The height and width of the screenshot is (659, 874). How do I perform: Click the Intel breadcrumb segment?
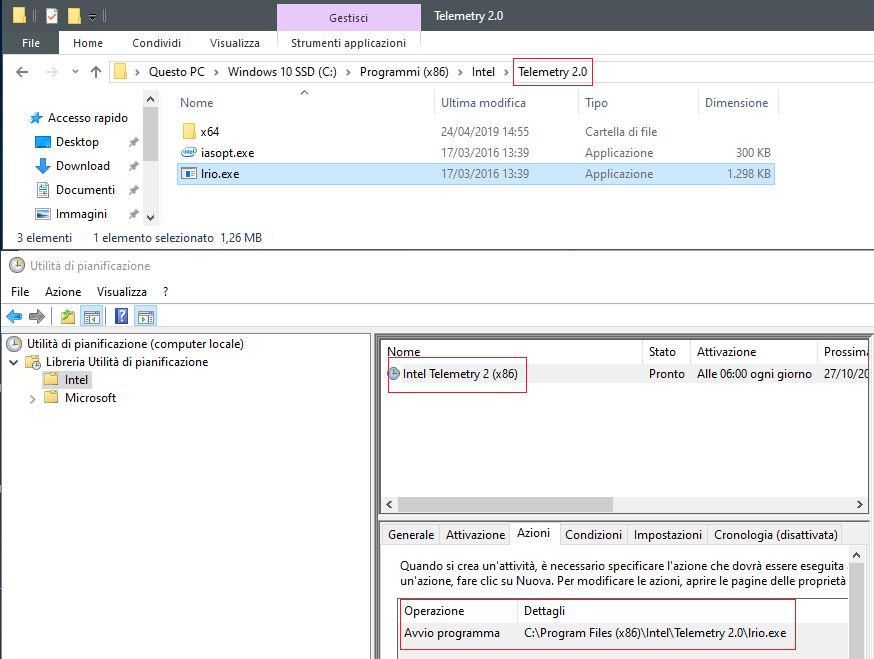coord(483,72)
